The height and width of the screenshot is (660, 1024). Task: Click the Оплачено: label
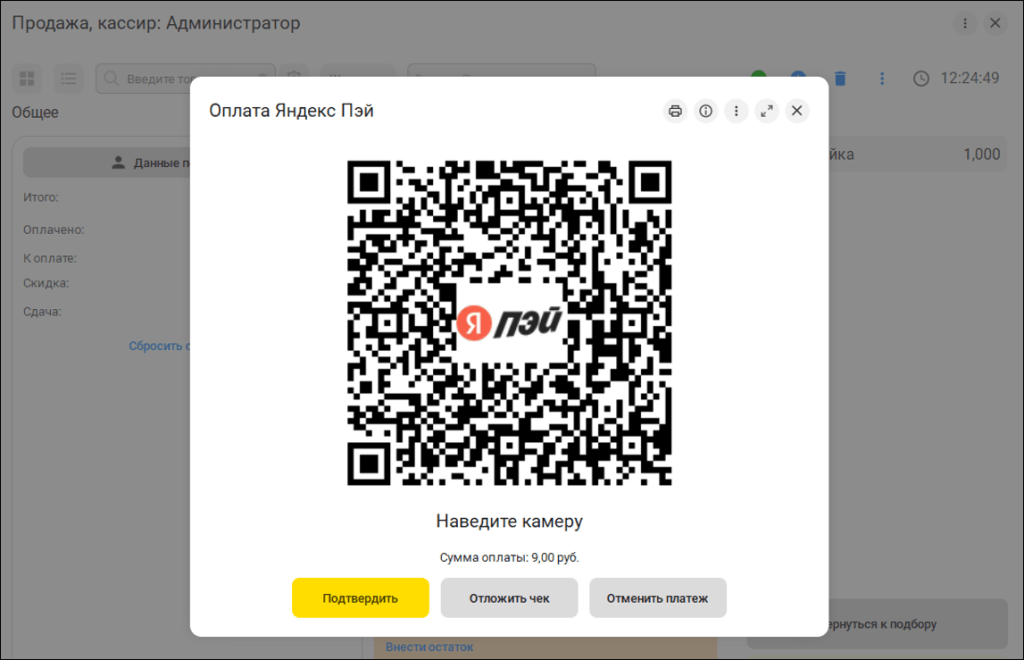pyautogui.click(x=54, y=230)
